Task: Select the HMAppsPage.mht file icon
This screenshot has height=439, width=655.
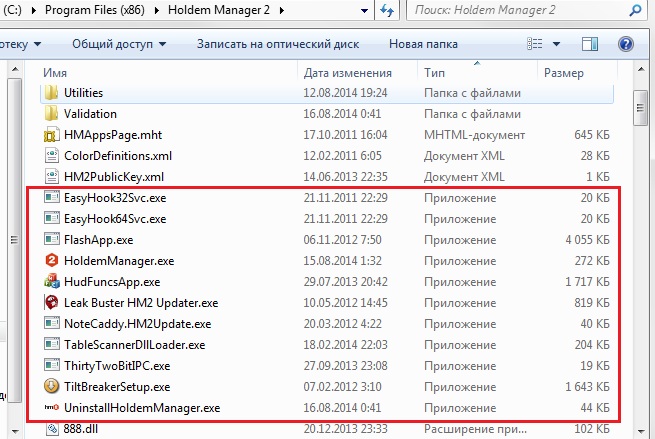Action: (51, 135)
